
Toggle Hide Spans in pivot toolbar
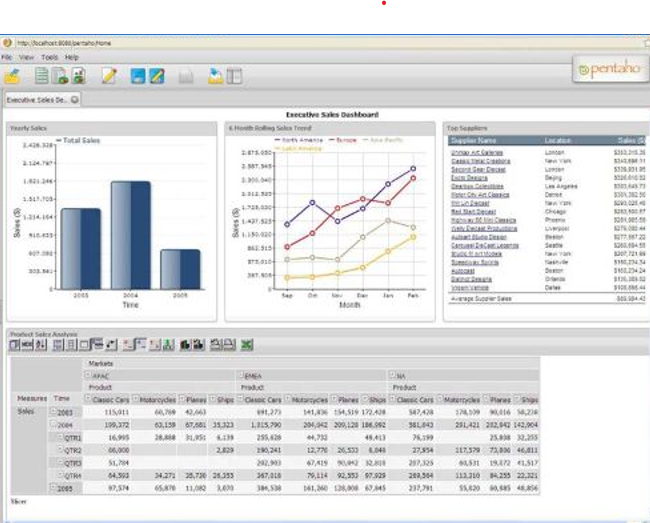click(x=71, y=344)
